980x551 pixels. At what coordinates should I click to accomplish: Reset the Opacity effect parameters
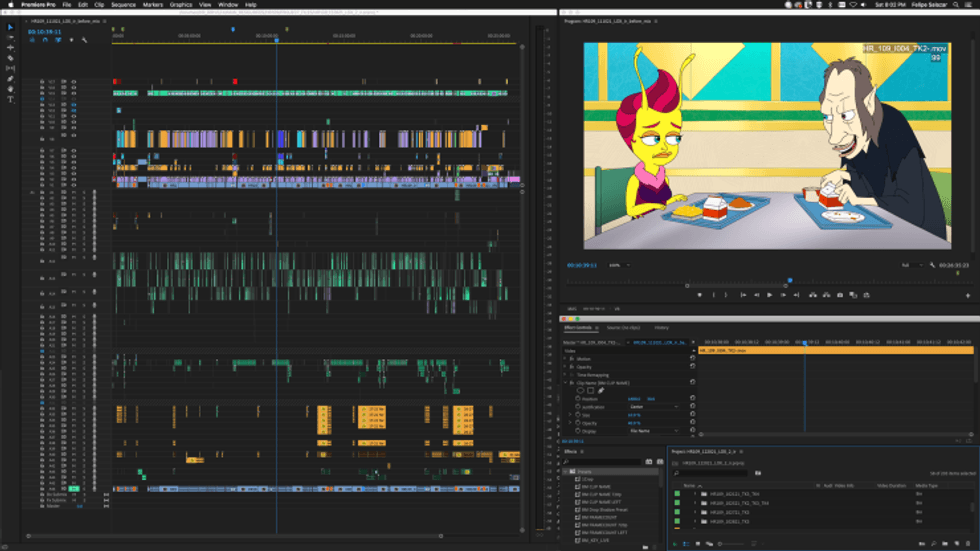click(692, 367)
